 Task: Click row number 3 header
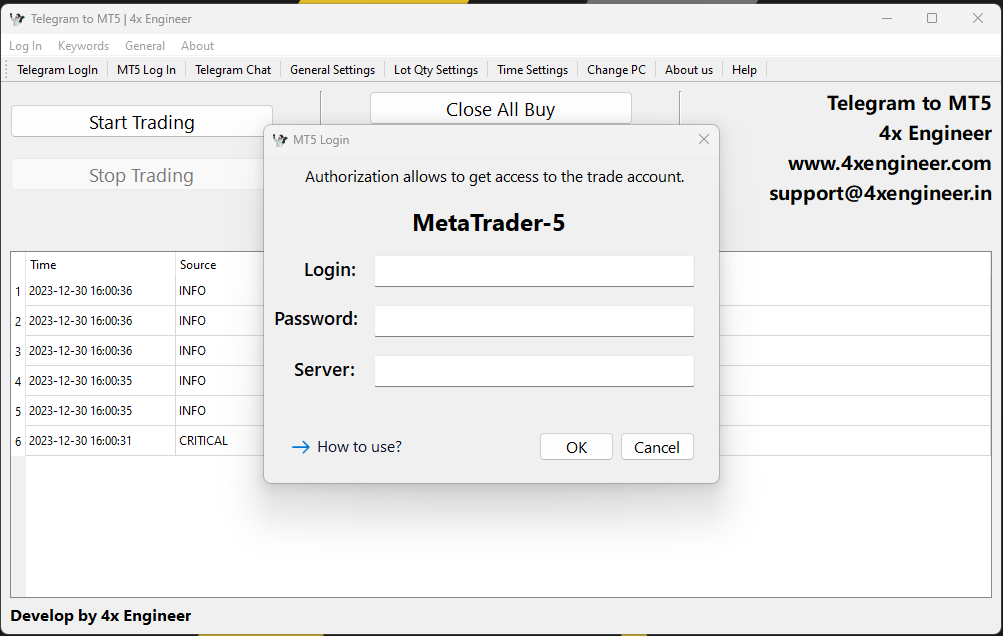(18, 351)
